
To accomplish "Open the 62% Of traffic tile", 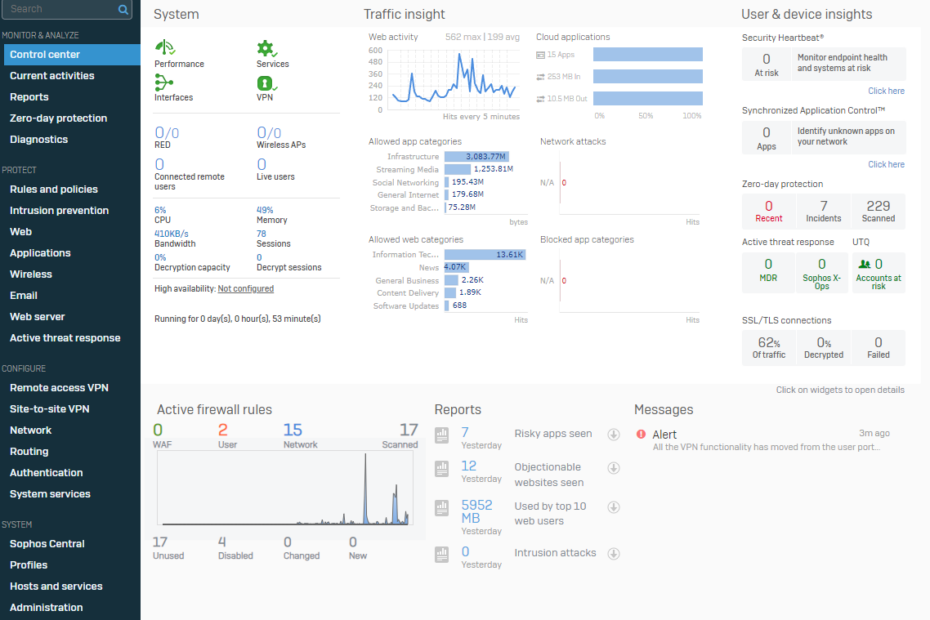I will 769,348.
